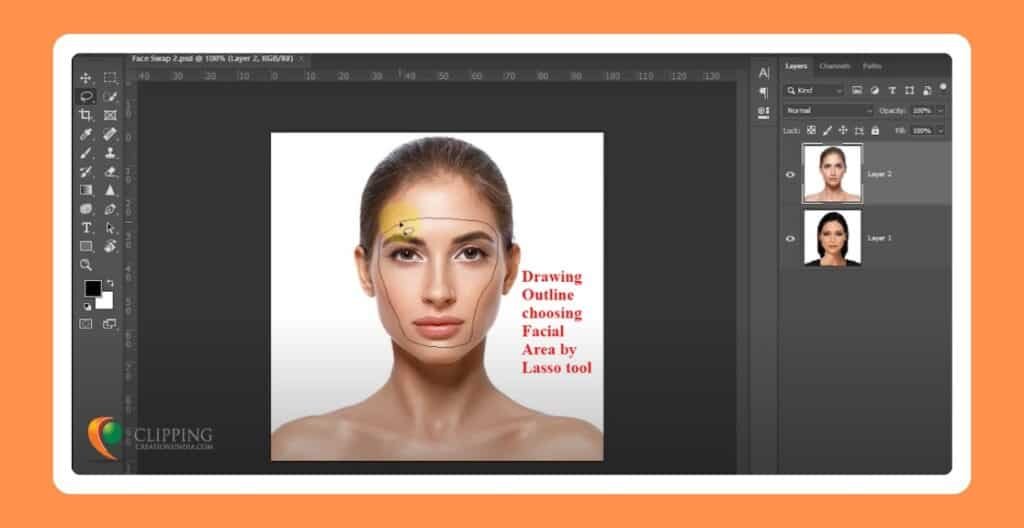Open the Paragraph panel icon
Screen dimensions: 1024x528
pyautogui.click(x=763, y=93)
